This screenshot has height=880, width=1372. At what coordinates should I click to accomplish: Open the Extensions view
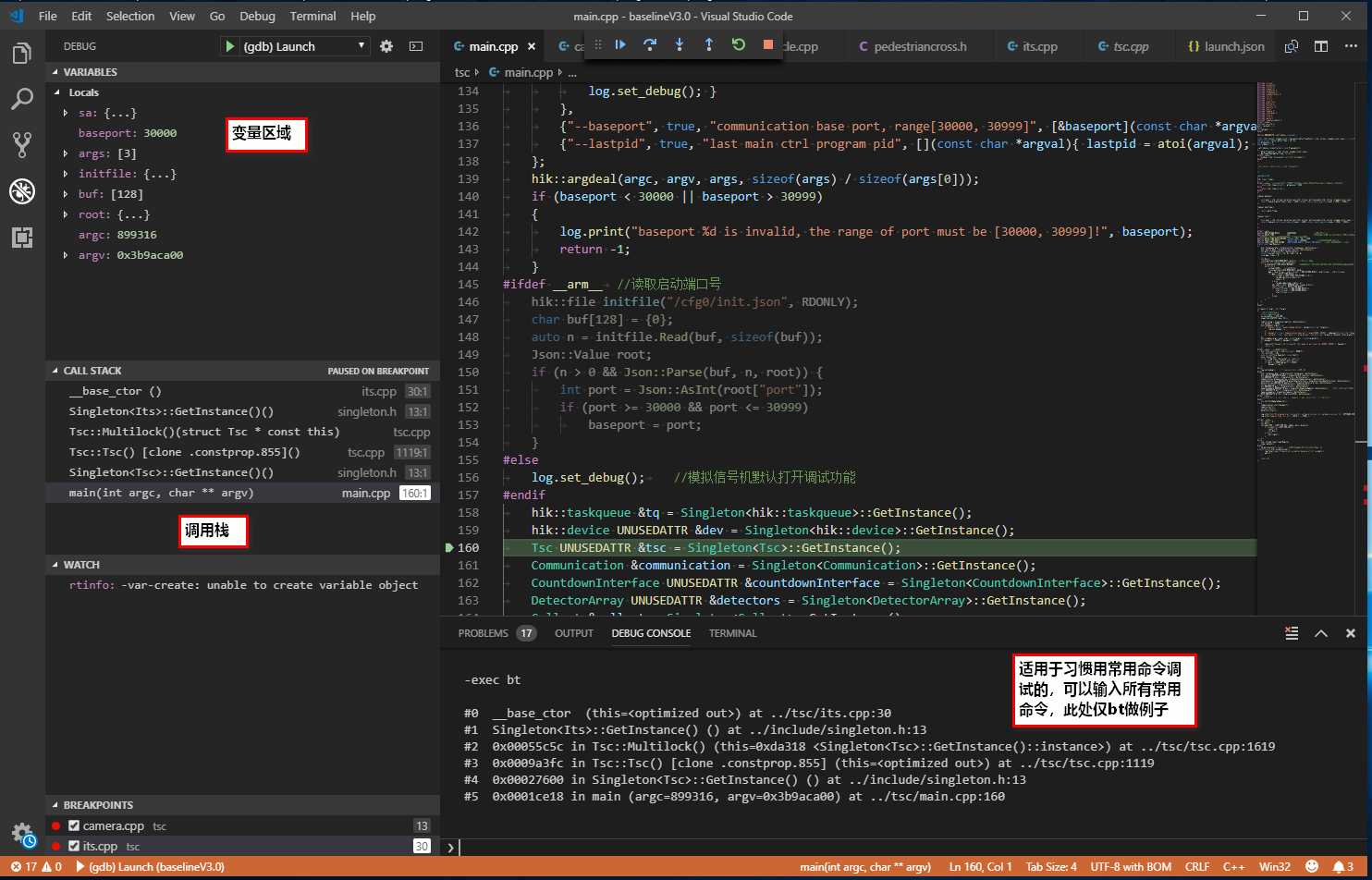coord(22,238)
